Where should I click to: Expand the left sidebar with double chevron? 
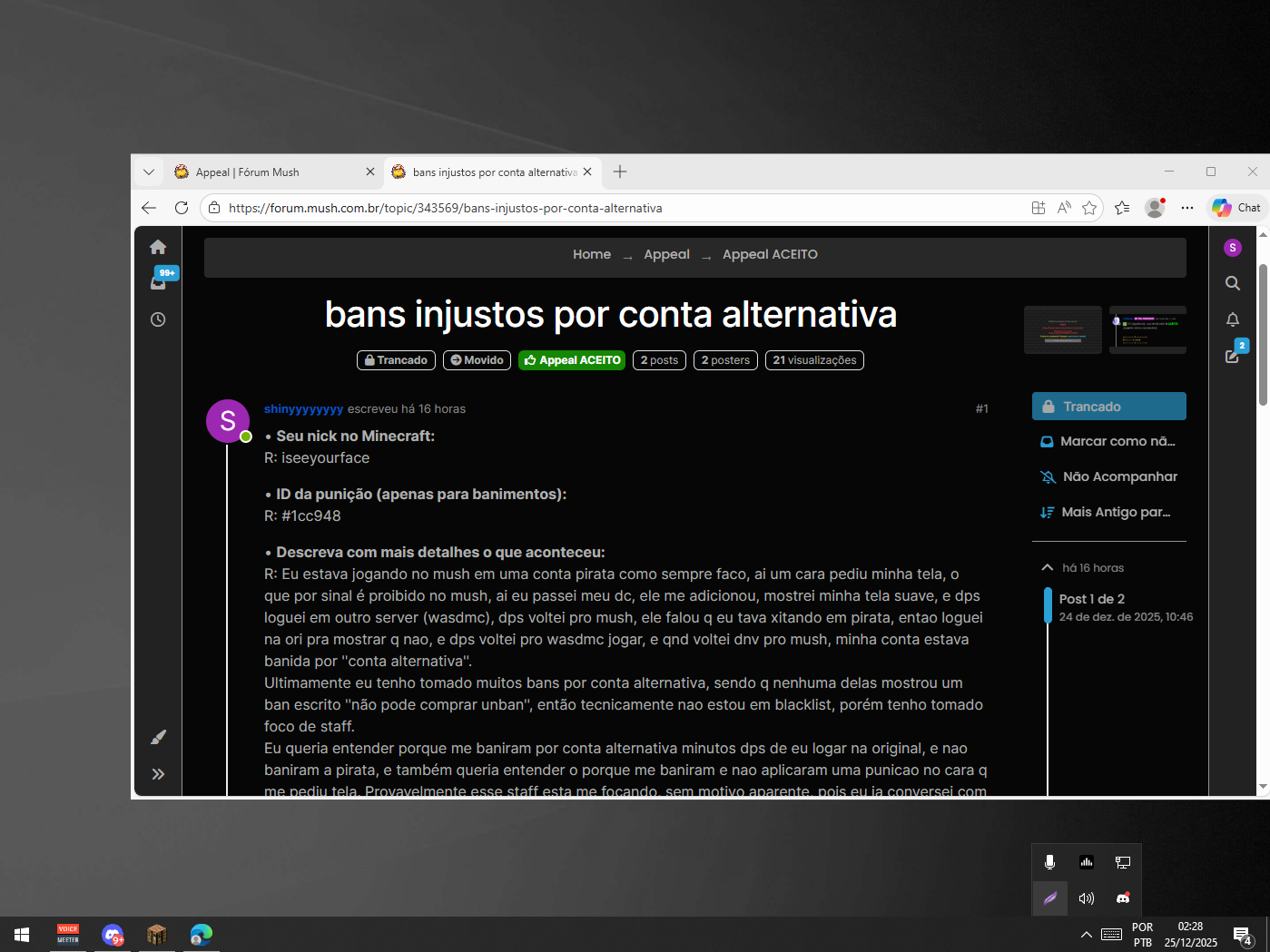click(x=158, y=774)
